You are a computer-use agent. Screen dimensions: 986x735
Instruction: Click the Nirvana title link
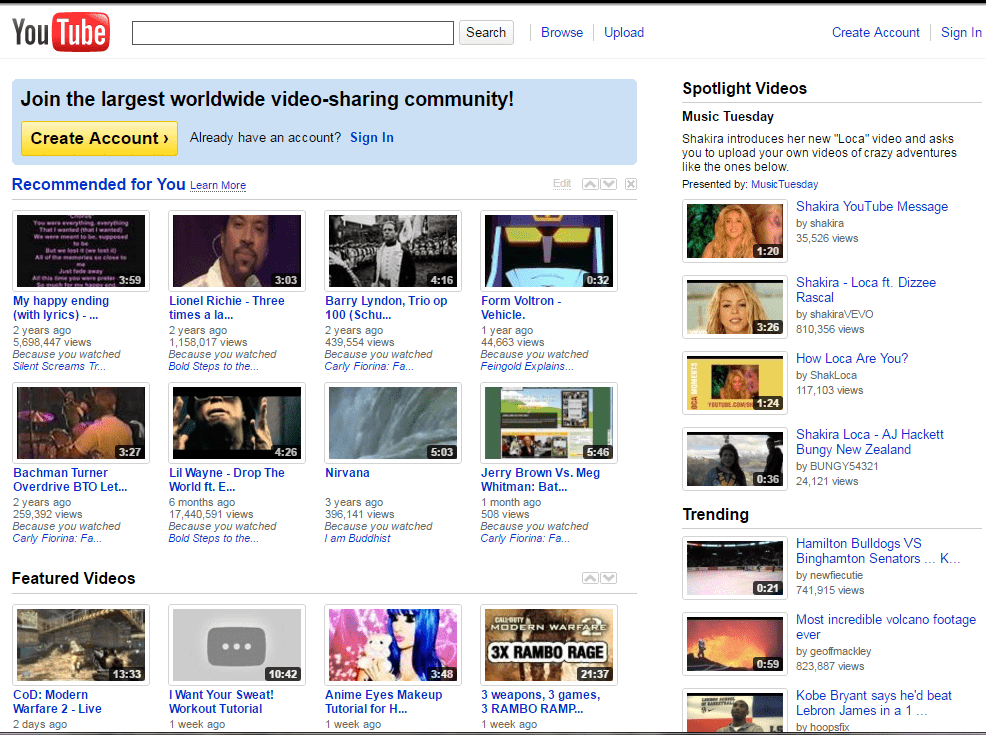tap(347, 473)
